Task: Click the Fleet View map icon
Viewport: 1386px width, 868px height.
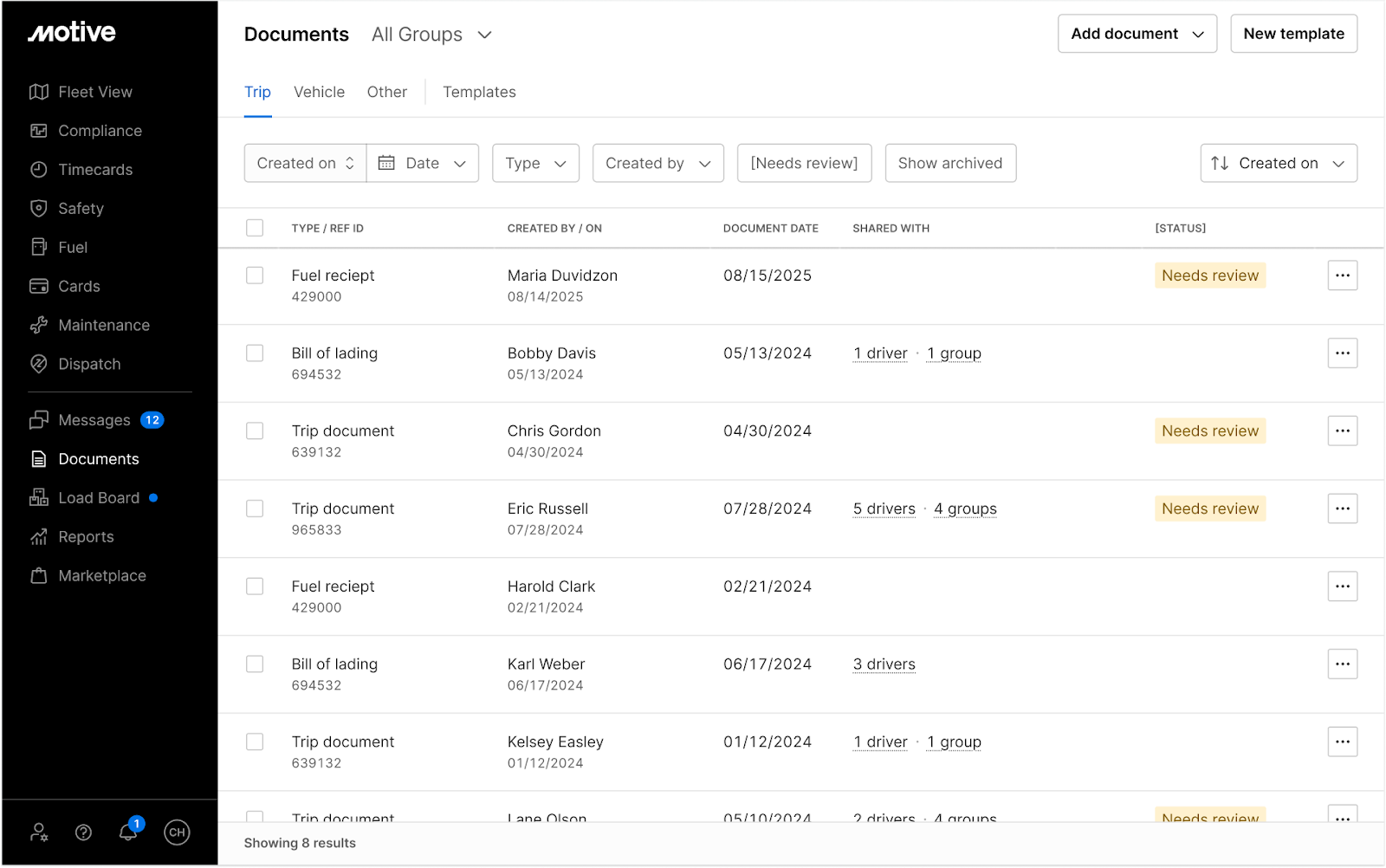Action: tap(38, 92)
